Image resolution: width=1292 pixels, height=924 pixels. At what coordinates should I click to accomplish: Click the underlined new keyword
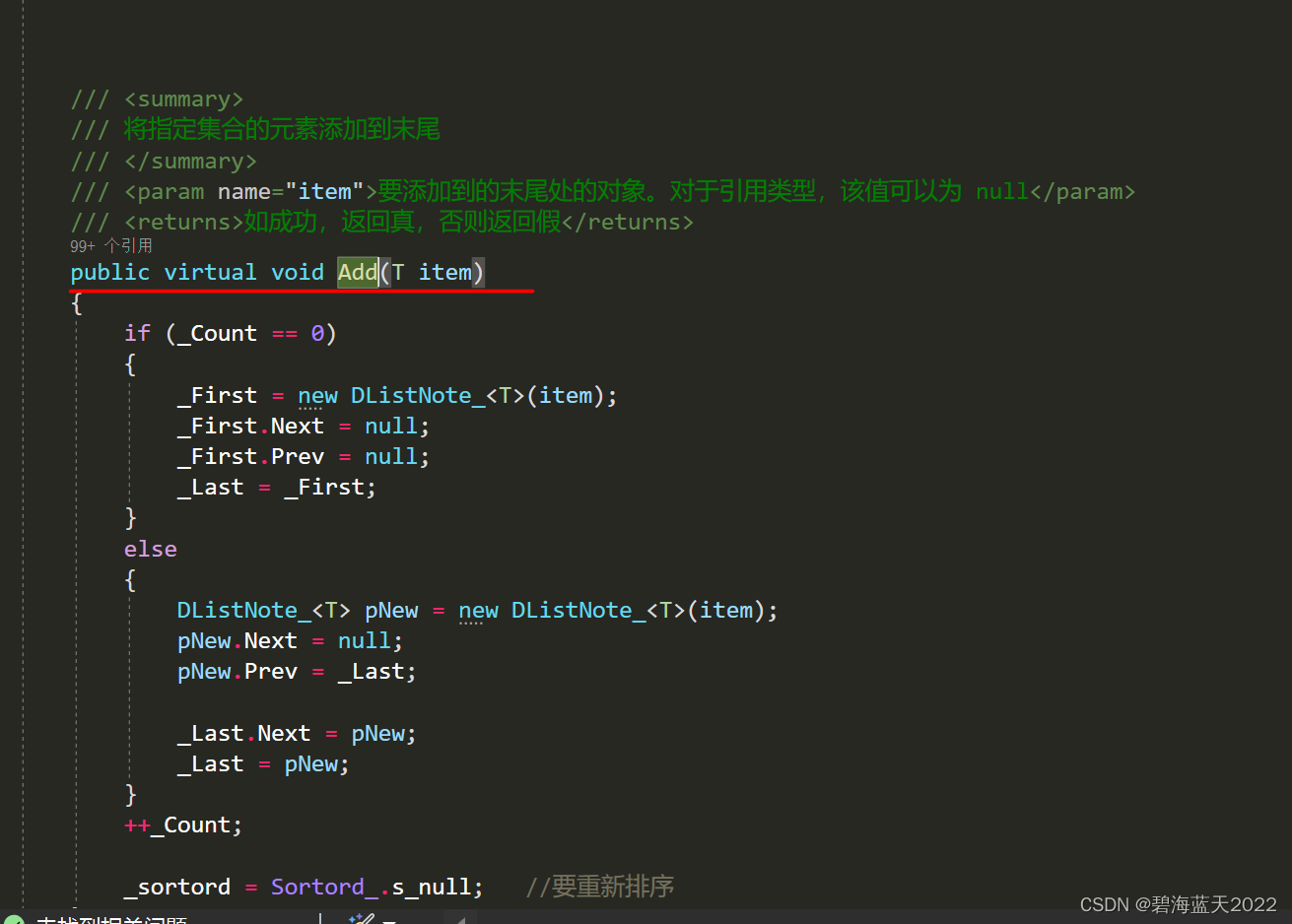(477, 610)
